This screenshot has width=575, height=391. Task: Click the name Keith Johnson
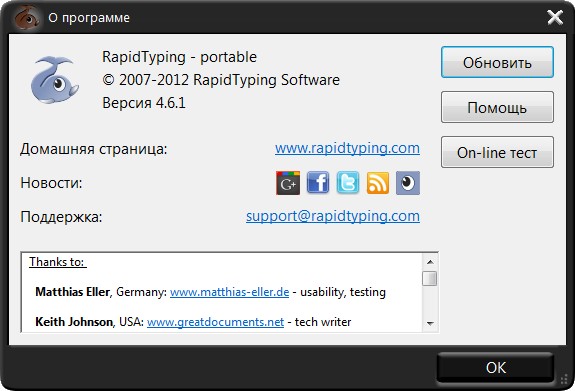pos(74,322)
